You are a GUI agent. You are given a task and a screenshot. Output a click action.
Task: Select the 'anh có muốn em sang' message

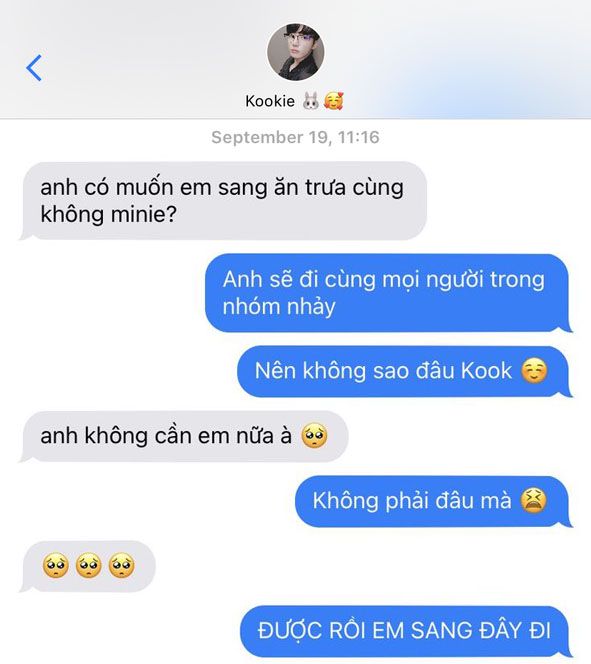click(223, 201)
